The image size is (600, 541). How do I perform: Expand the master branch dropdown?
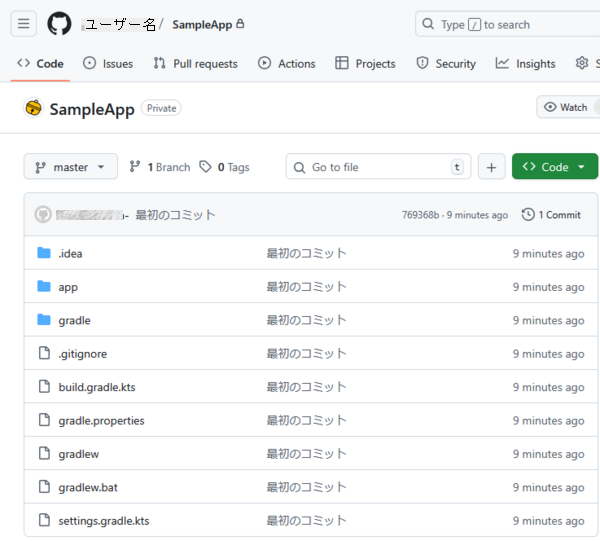(70, 167)
